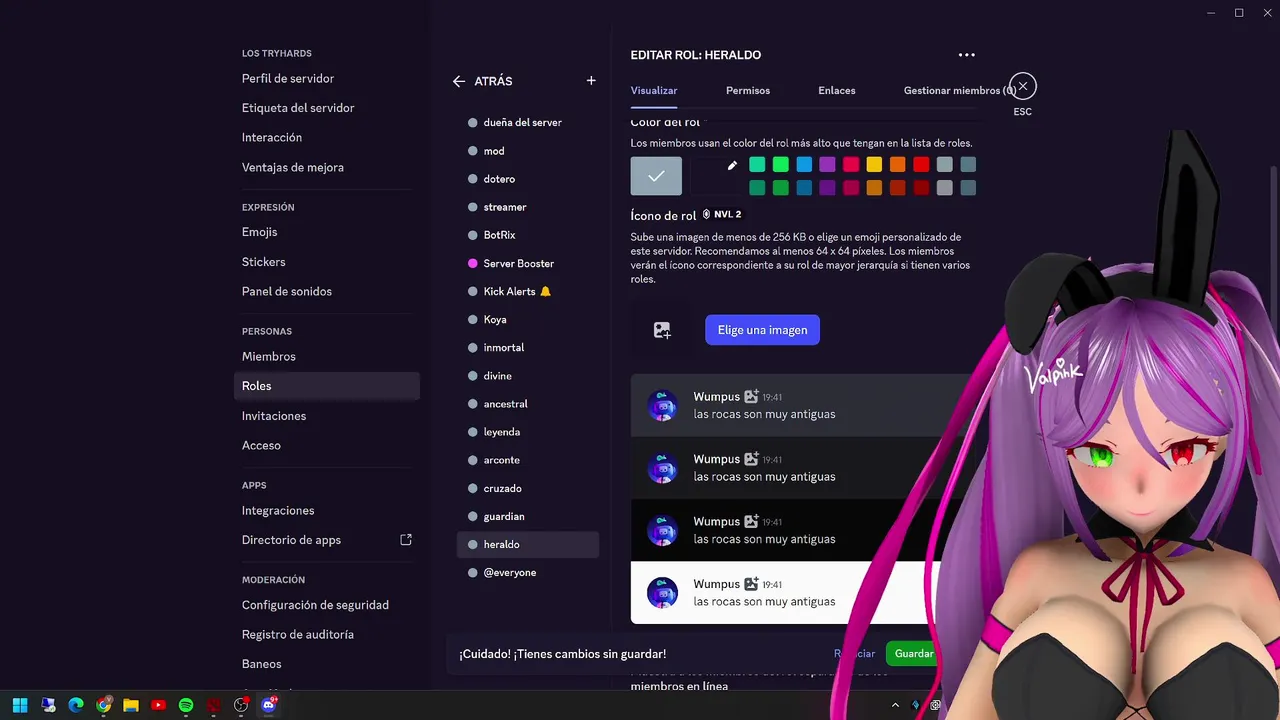The width and height of the screenshot is (1280, 720).
Task: Select the ancestral role
Action: point(528,404)
